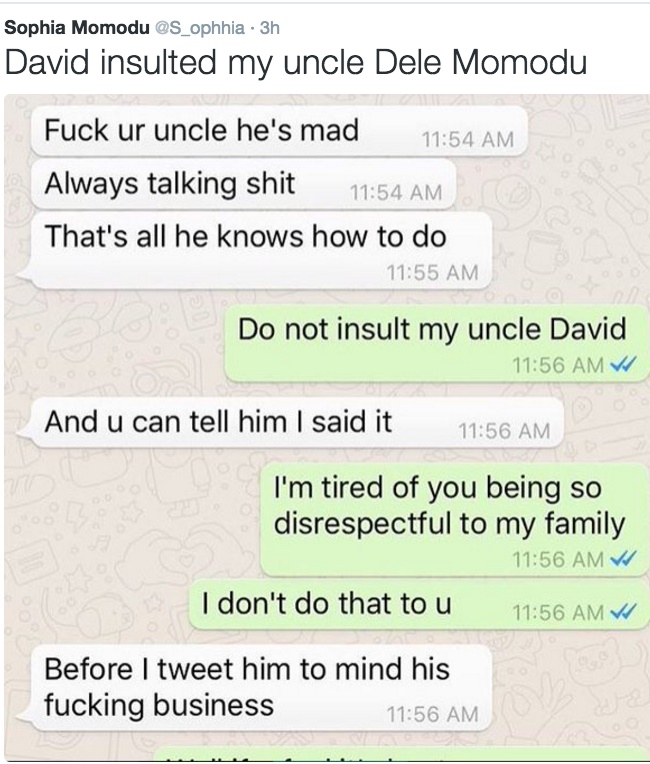Select the 'I'm tired of you being so disrespectful' bubble
This screenshot has height=764, width=650.
(x=454, y=519)
